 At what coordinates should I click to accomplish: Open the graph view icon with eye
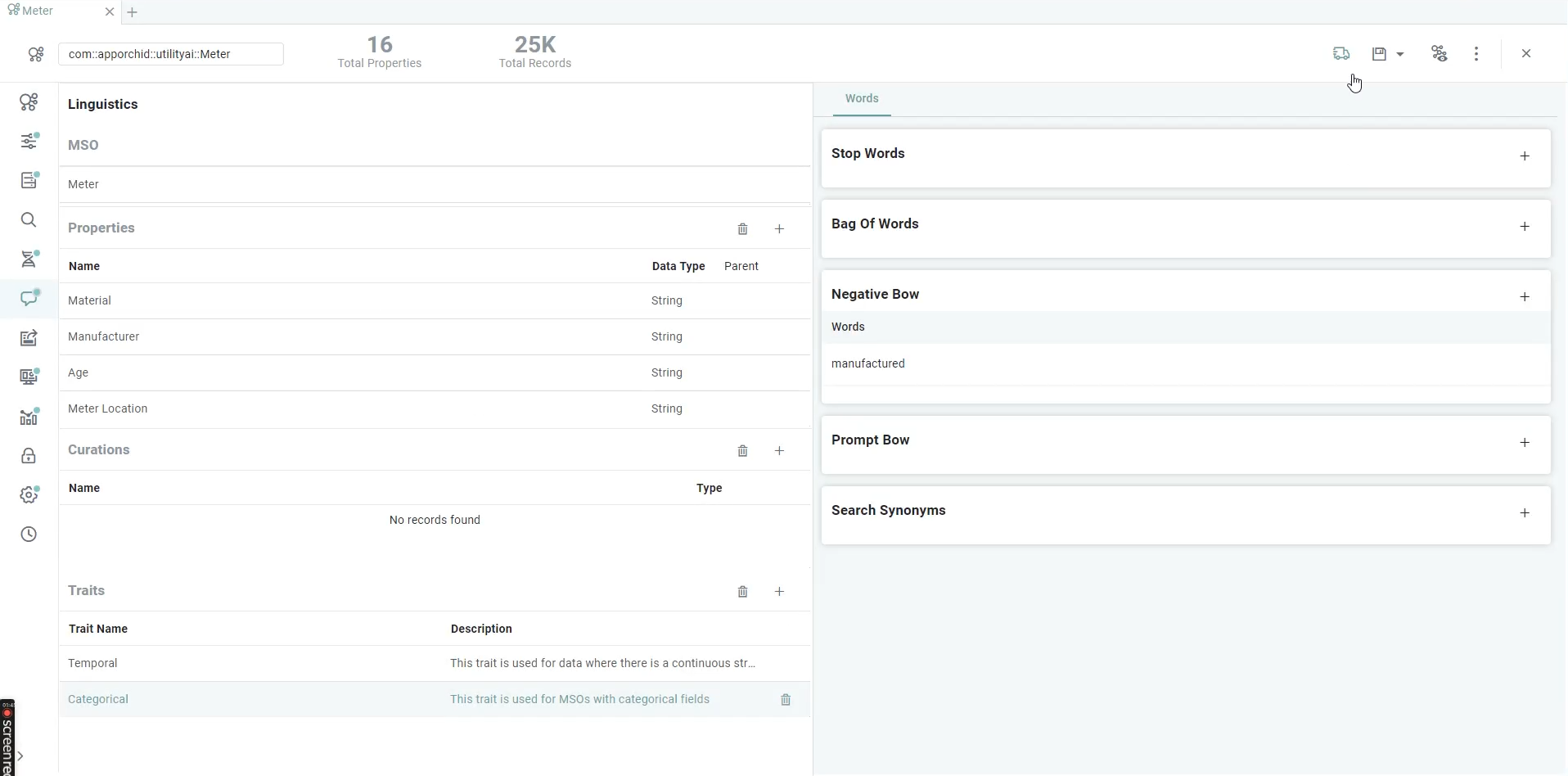tap(1440, 54)
